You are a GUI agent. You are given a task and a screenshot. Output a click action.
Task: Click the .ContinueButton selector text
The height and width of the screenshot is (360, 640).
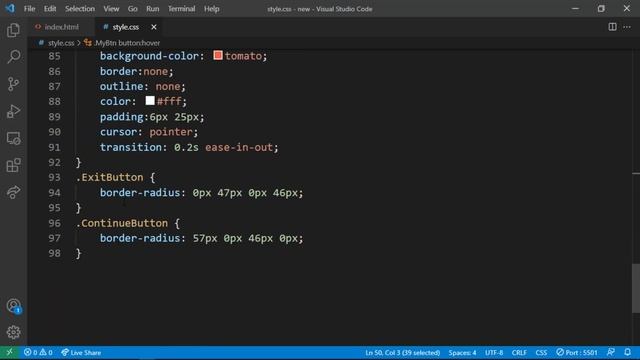click(x=122, y=223)
